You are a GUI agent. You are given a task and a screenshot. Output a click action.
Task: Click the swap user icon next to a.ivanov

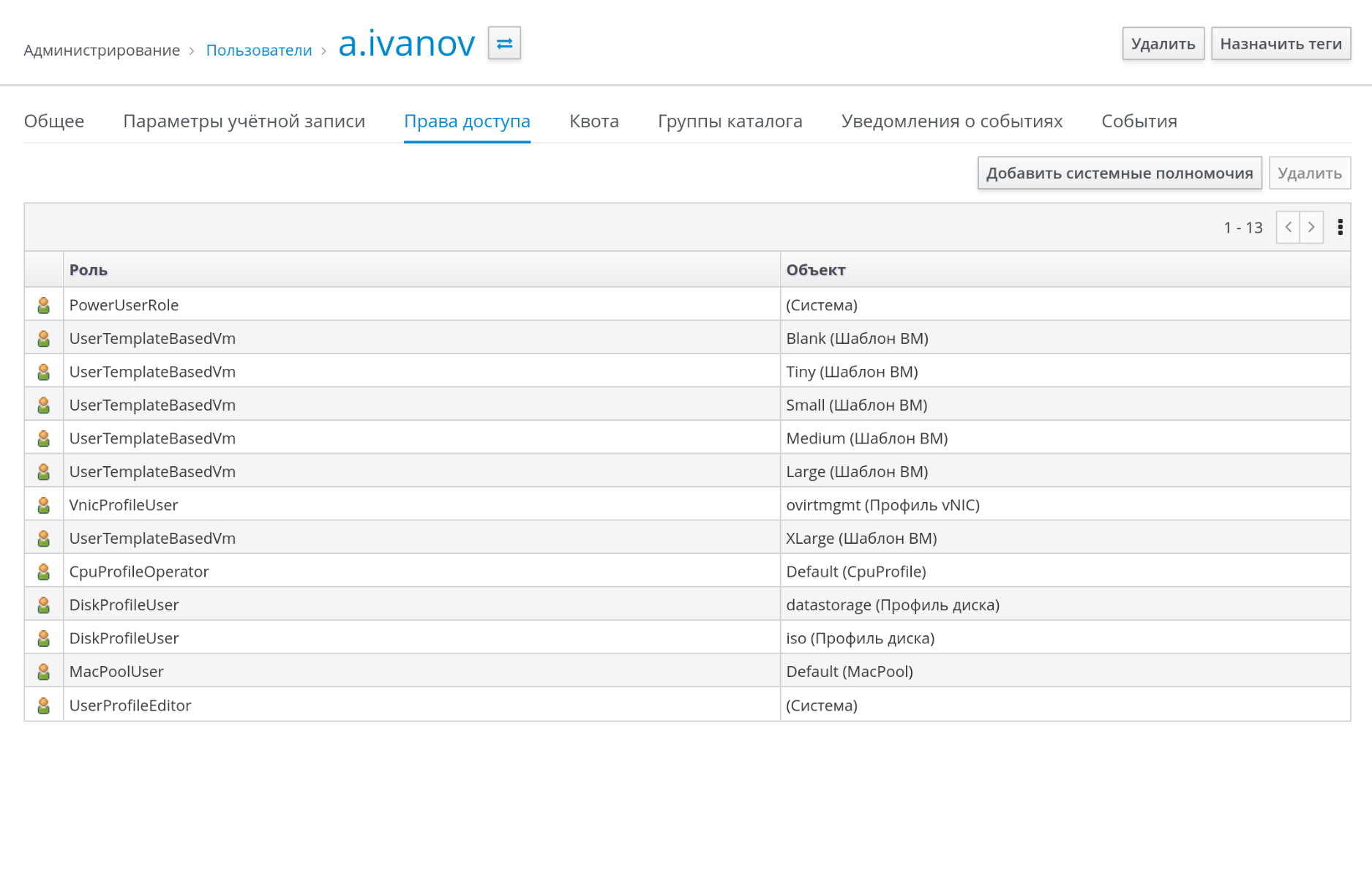tap(504, 44)
